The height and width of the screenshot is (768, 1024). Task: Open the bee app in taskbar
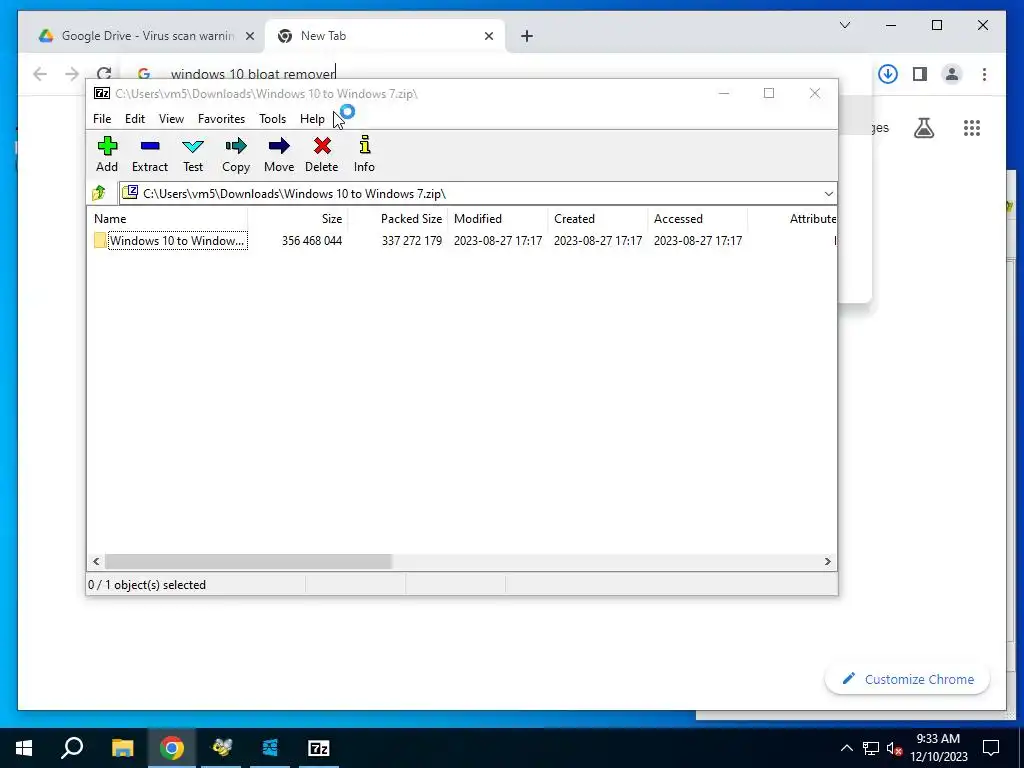coord(221,748)
